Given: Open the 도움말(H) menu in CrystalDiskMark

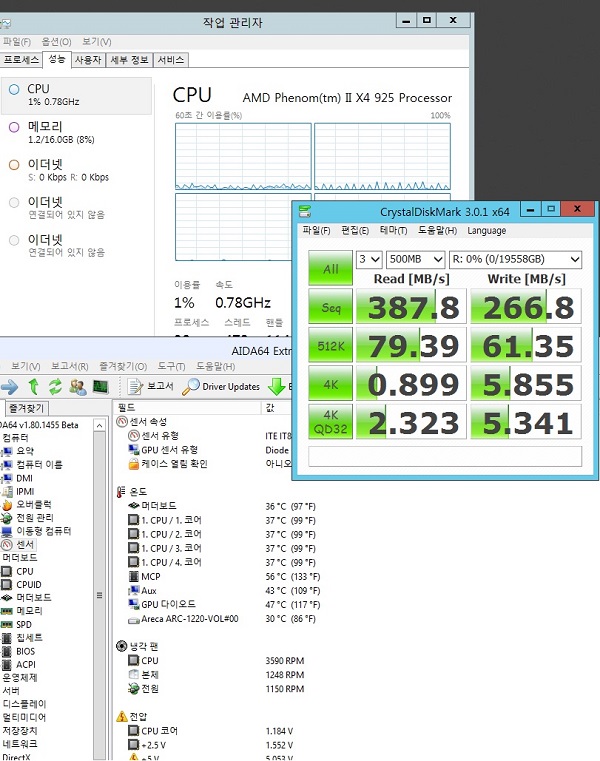Looking at the screenshot, I should 437,231.
